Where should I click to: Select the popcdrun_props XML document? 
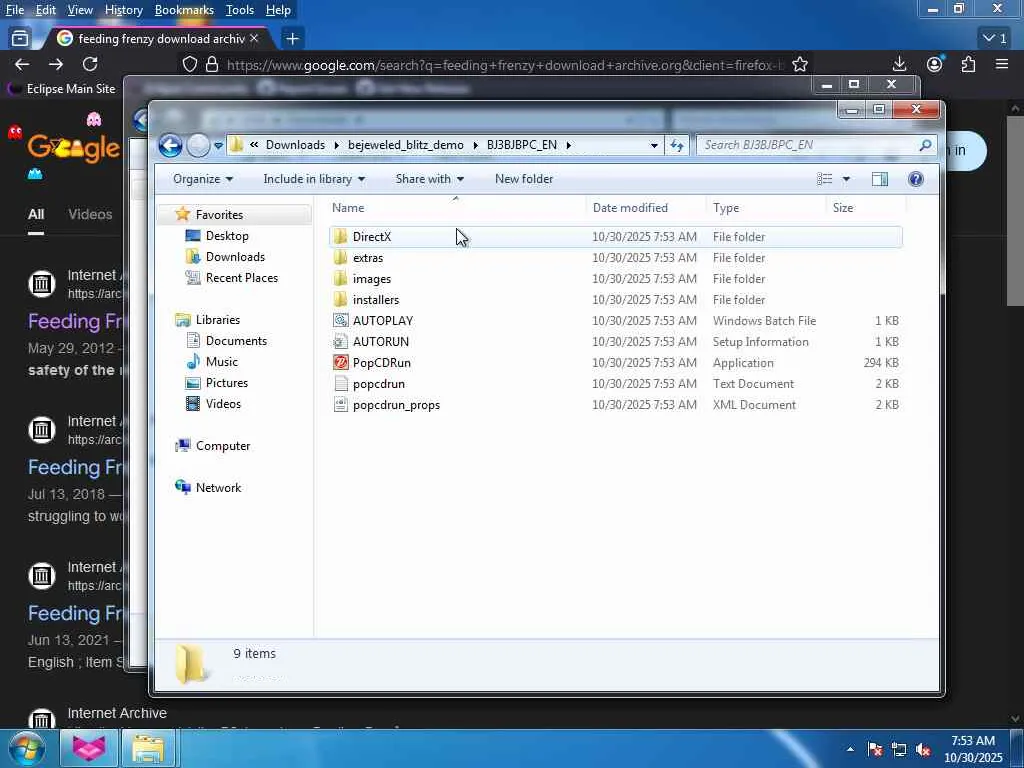coord(396,405)
